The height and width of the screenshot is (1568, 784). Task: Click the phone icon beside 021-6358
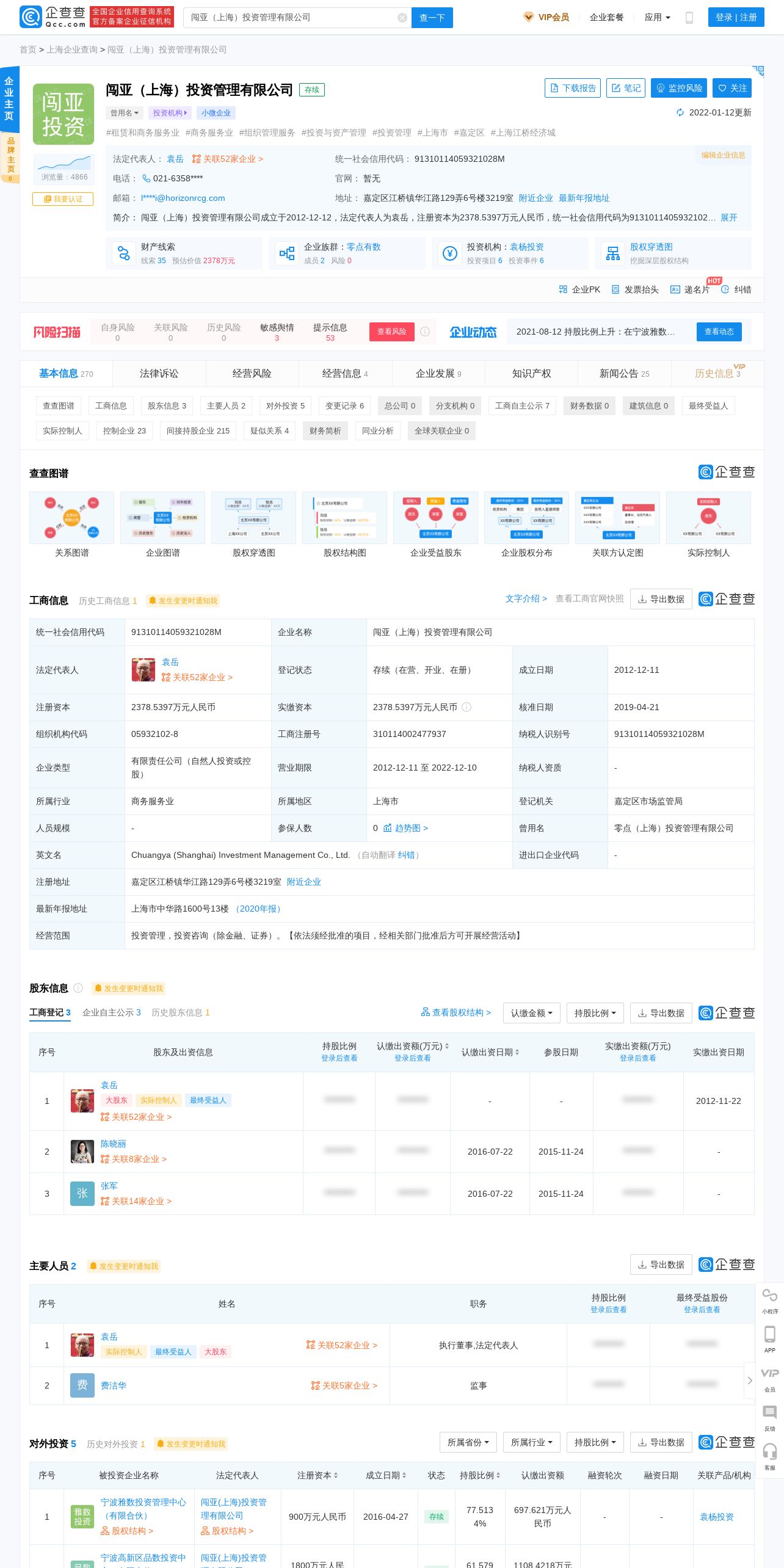click(x=146, y=178)
